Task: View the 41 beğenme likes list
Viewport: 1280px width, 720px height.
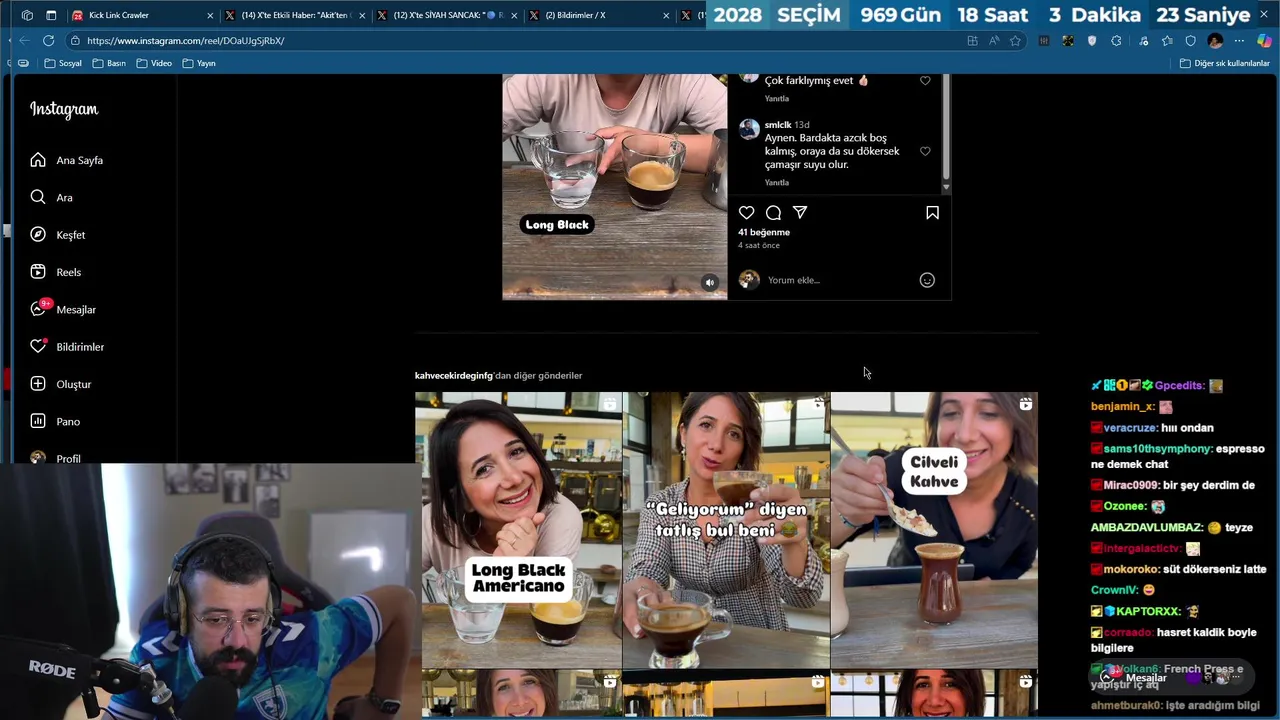Action: click(764, 232)
